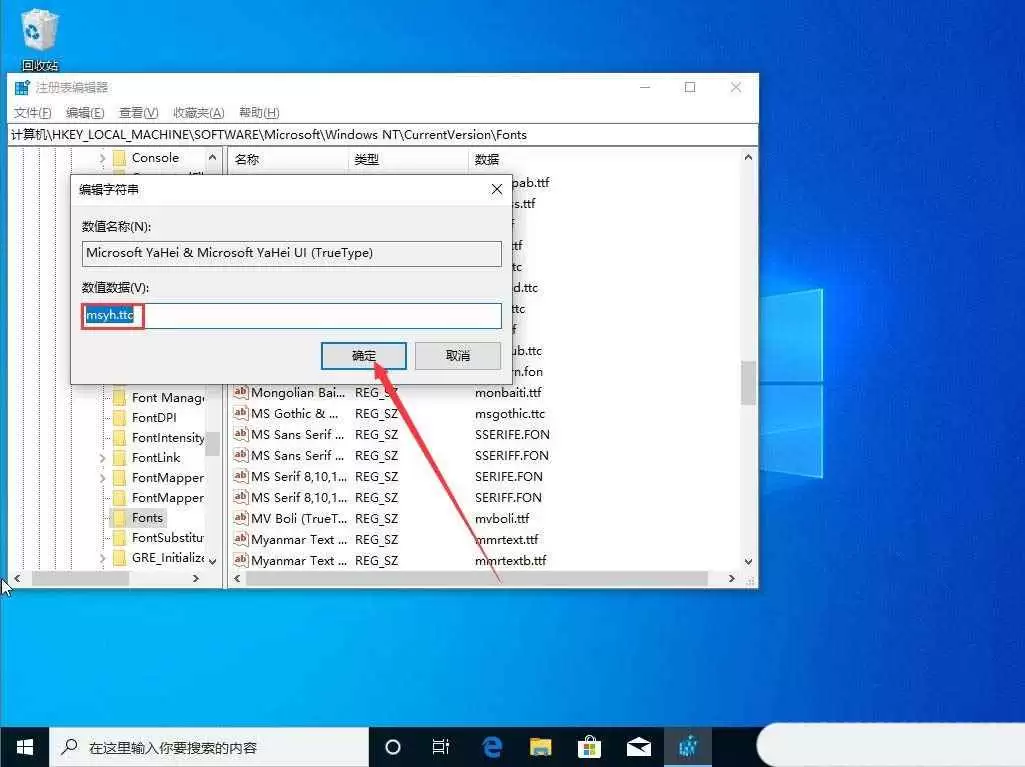This screenshot has width=1025, height=767.
Task: Open Task View from the taskbar
Action: (x=441, y=746)
